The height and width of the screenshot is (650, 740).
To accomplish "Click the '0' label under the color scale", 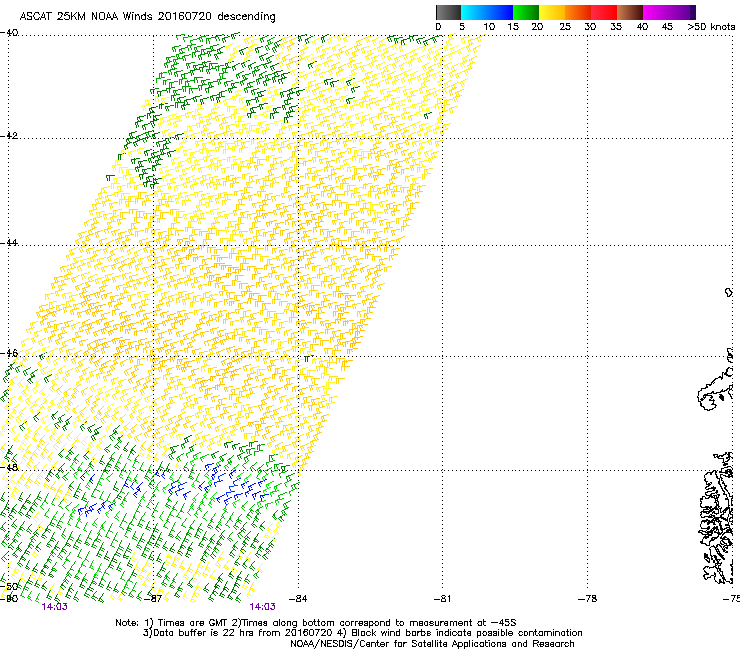I will 438,27.
